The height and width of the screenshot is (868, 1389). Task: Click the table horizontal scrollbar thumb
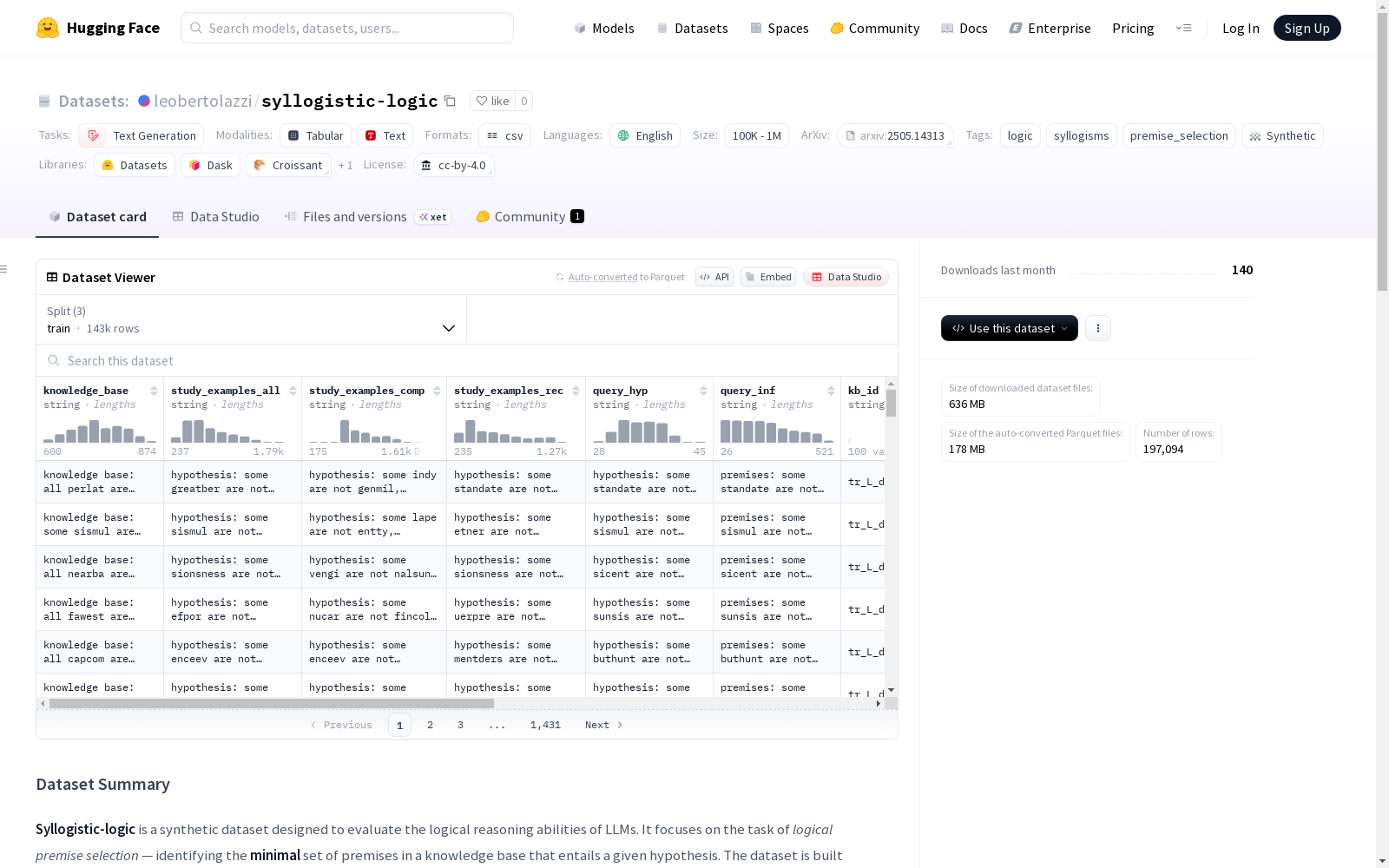(271, 703)
